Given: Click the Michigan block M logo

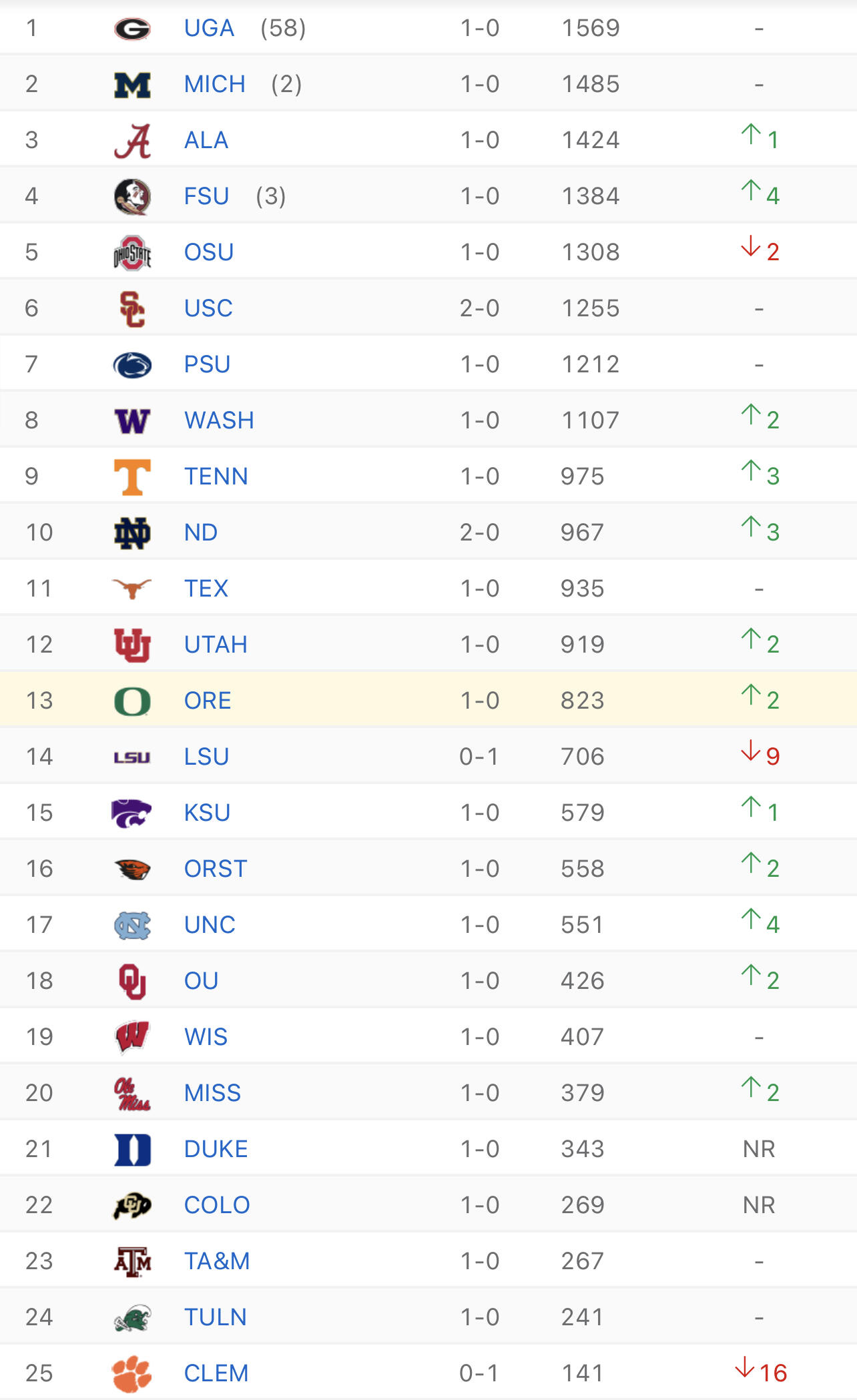Looking at the screenshot, I should (132, 85).
